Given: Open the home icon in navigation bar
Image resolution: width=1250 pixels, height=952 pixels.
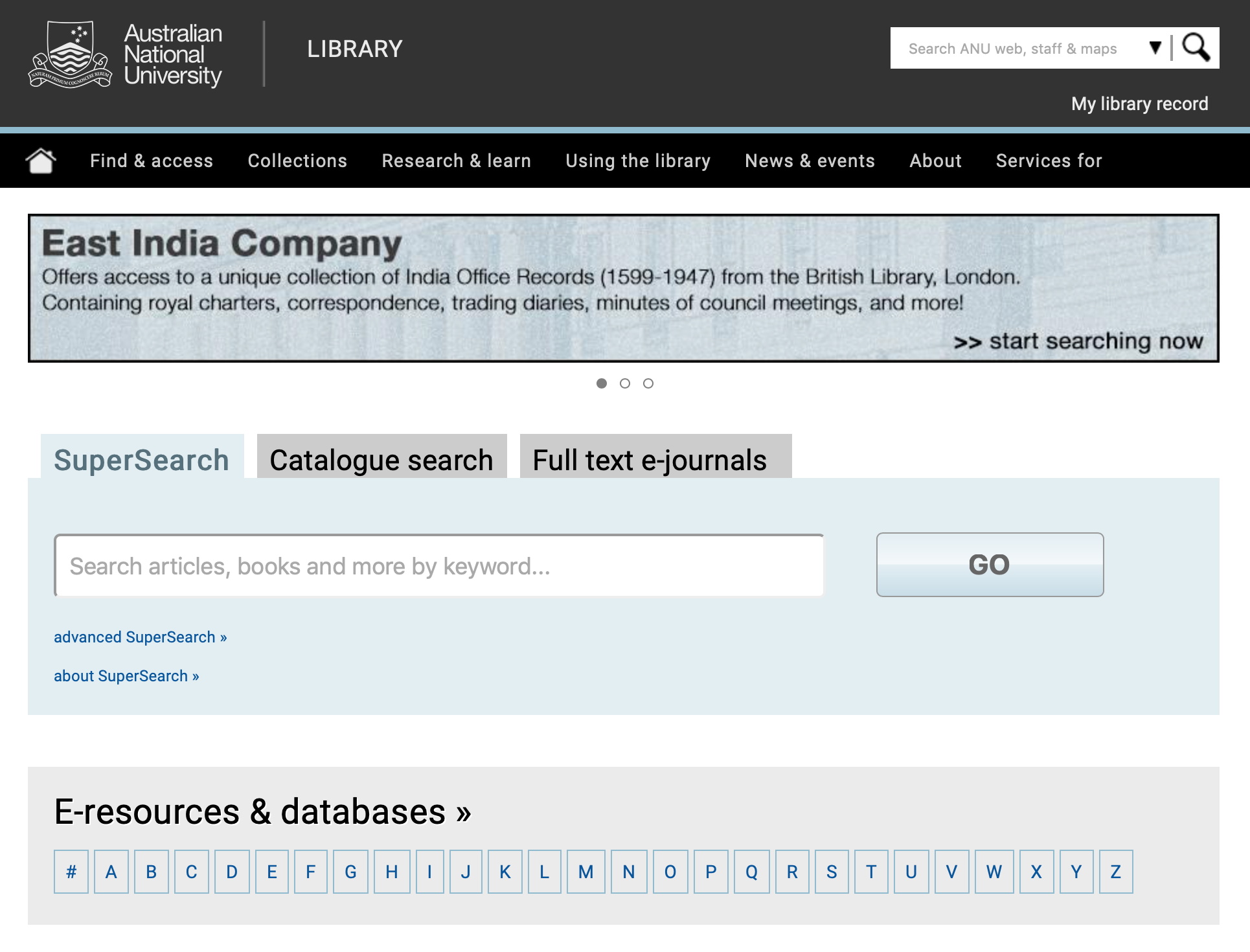Looking at the screenshot, I should tap(41, 161).
